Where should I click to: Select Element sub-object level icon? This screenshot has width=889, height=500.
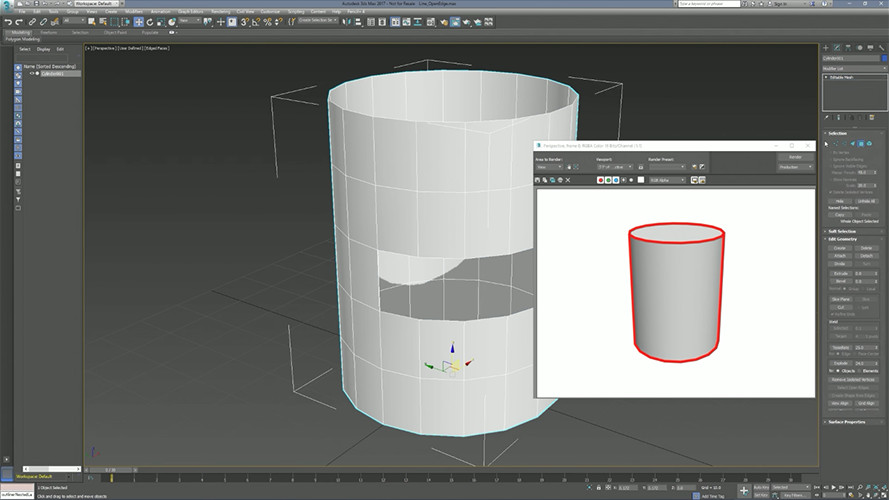[x=869, y=143]
